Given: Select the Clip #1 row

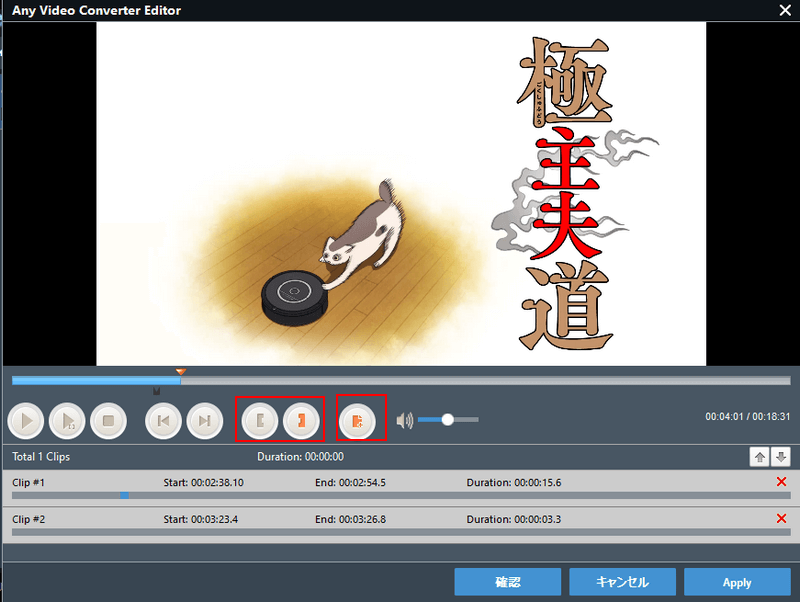Looking at the screenshot, I should pyautogui.click(x=401, y=487).
